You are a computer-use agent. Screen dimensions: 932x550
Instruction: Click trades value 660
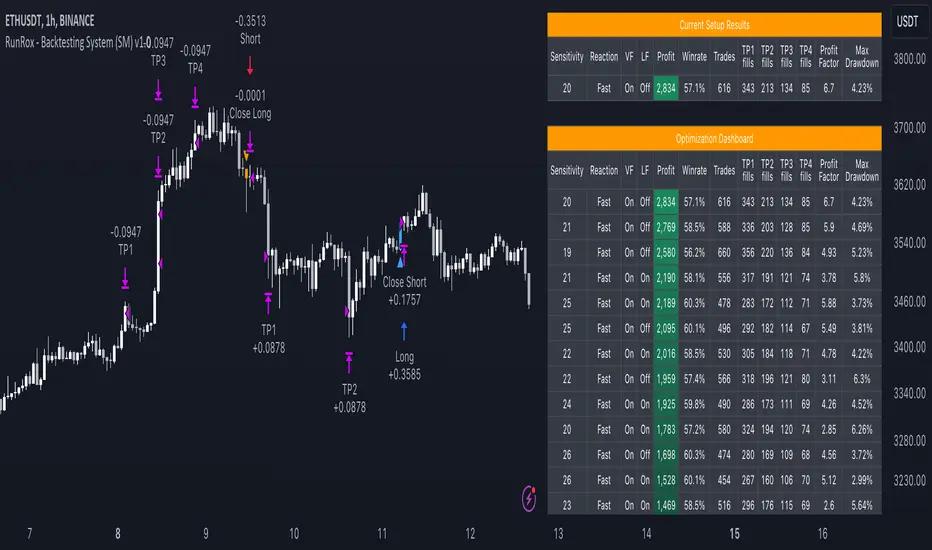[724, 253]
